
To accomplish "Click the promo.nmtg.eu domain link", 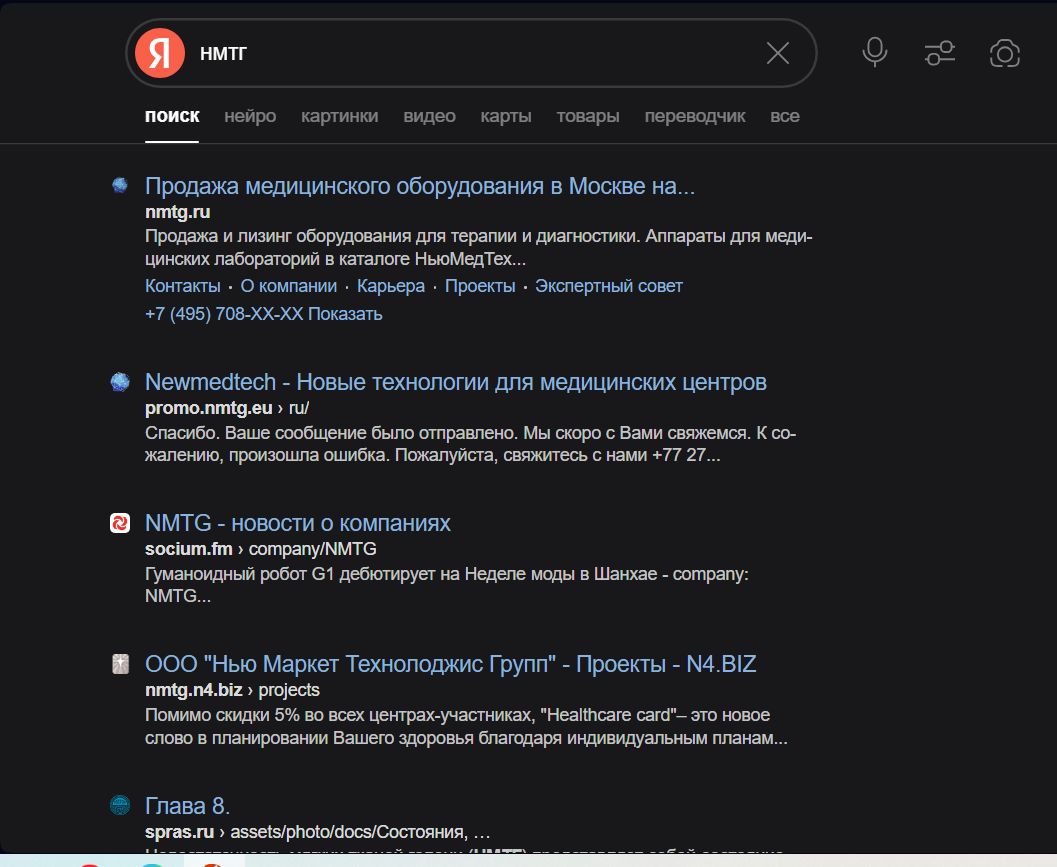I will (208, 408).
